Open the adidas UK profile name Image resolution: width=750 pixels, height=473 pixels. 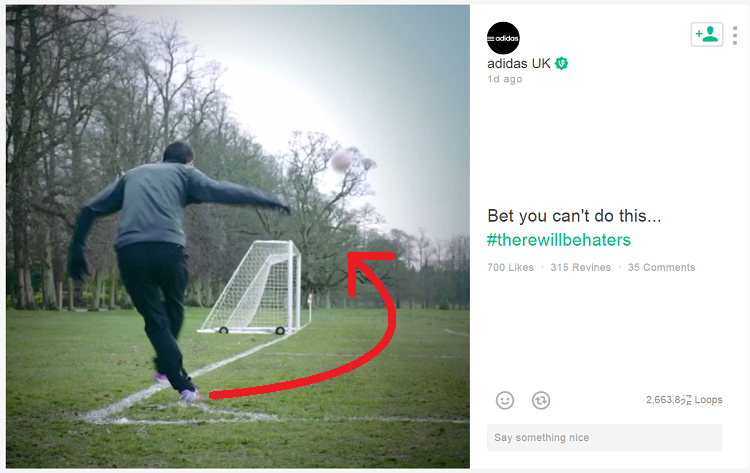[x=518, y=64]
